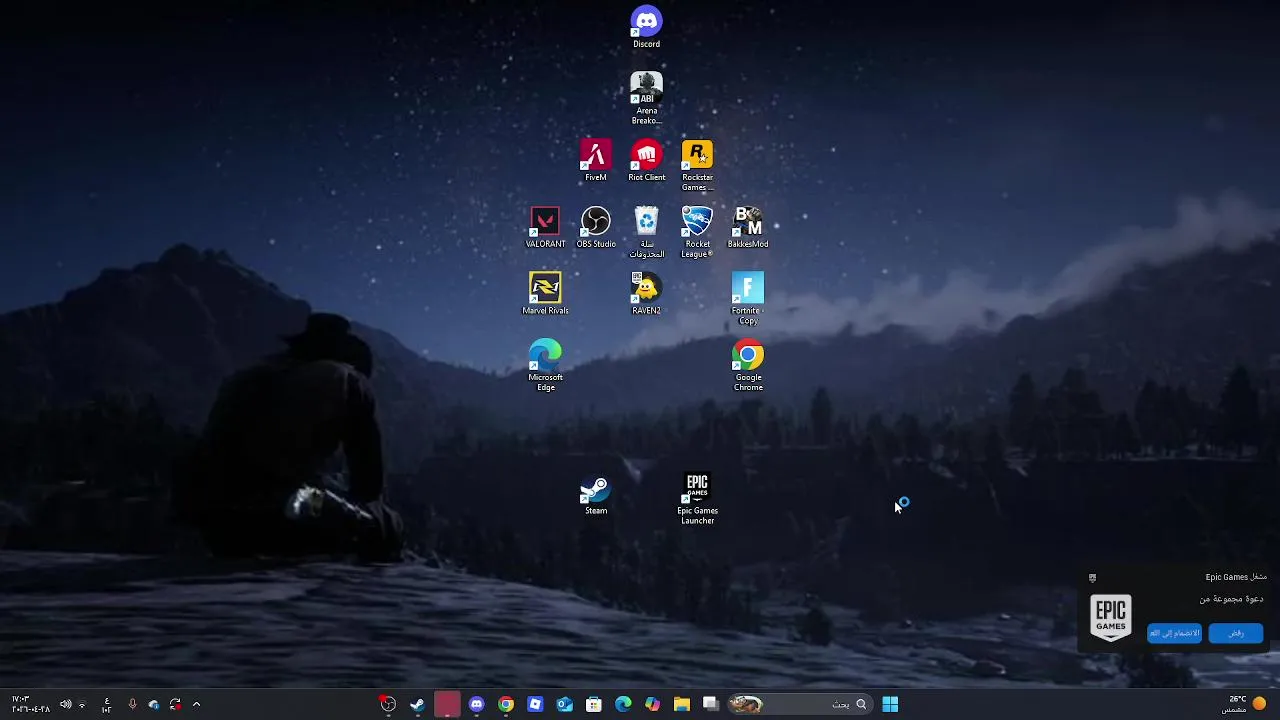Image resolution: width=1280 pixels, height=720 pixels.
Task: Select the Steam desktop shortcut
Action: [x=596, y=494]
